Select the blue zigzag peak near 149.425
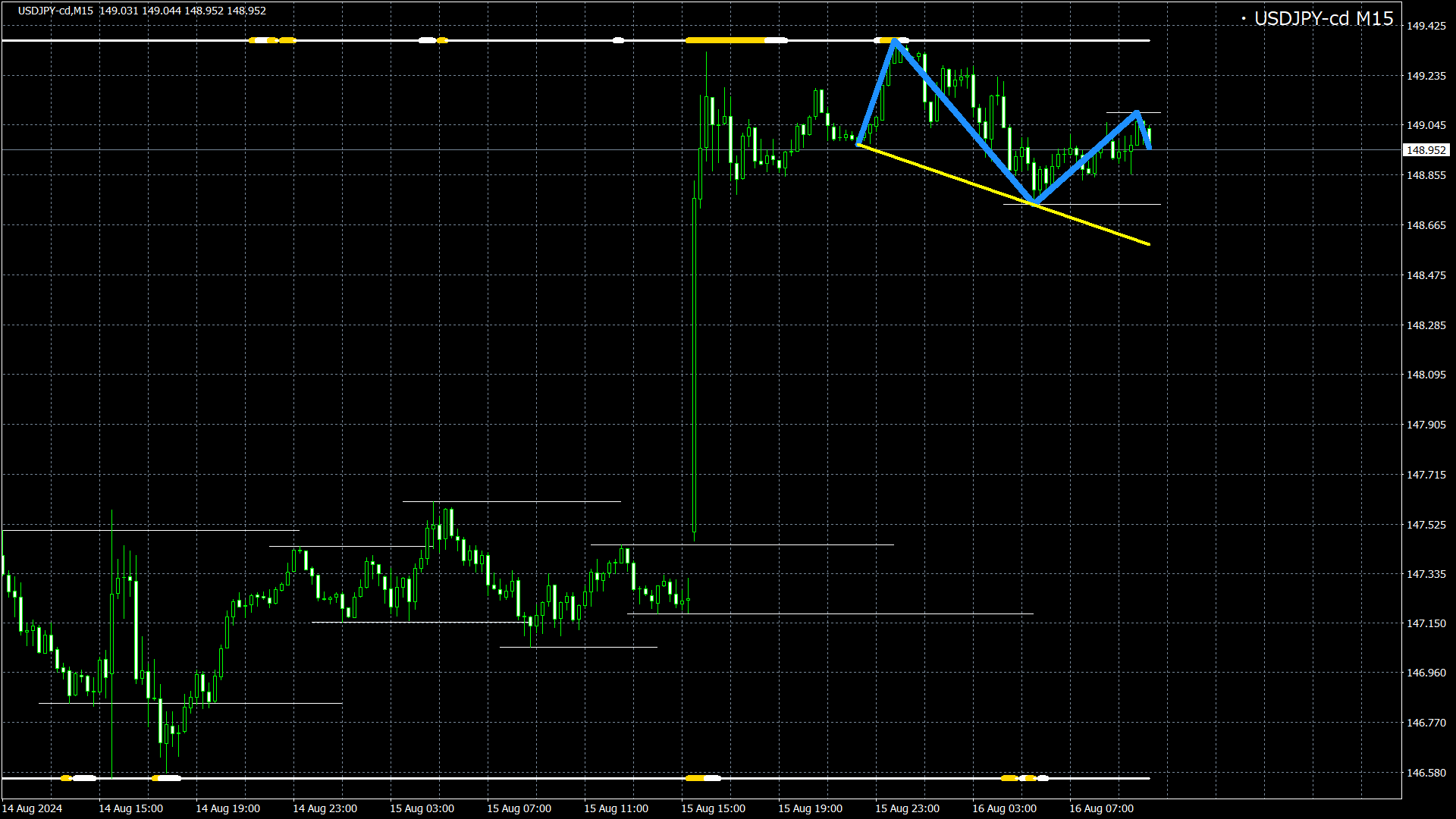Image resolution: width=1456 pixels, height=819 pixels. [895, 40]
